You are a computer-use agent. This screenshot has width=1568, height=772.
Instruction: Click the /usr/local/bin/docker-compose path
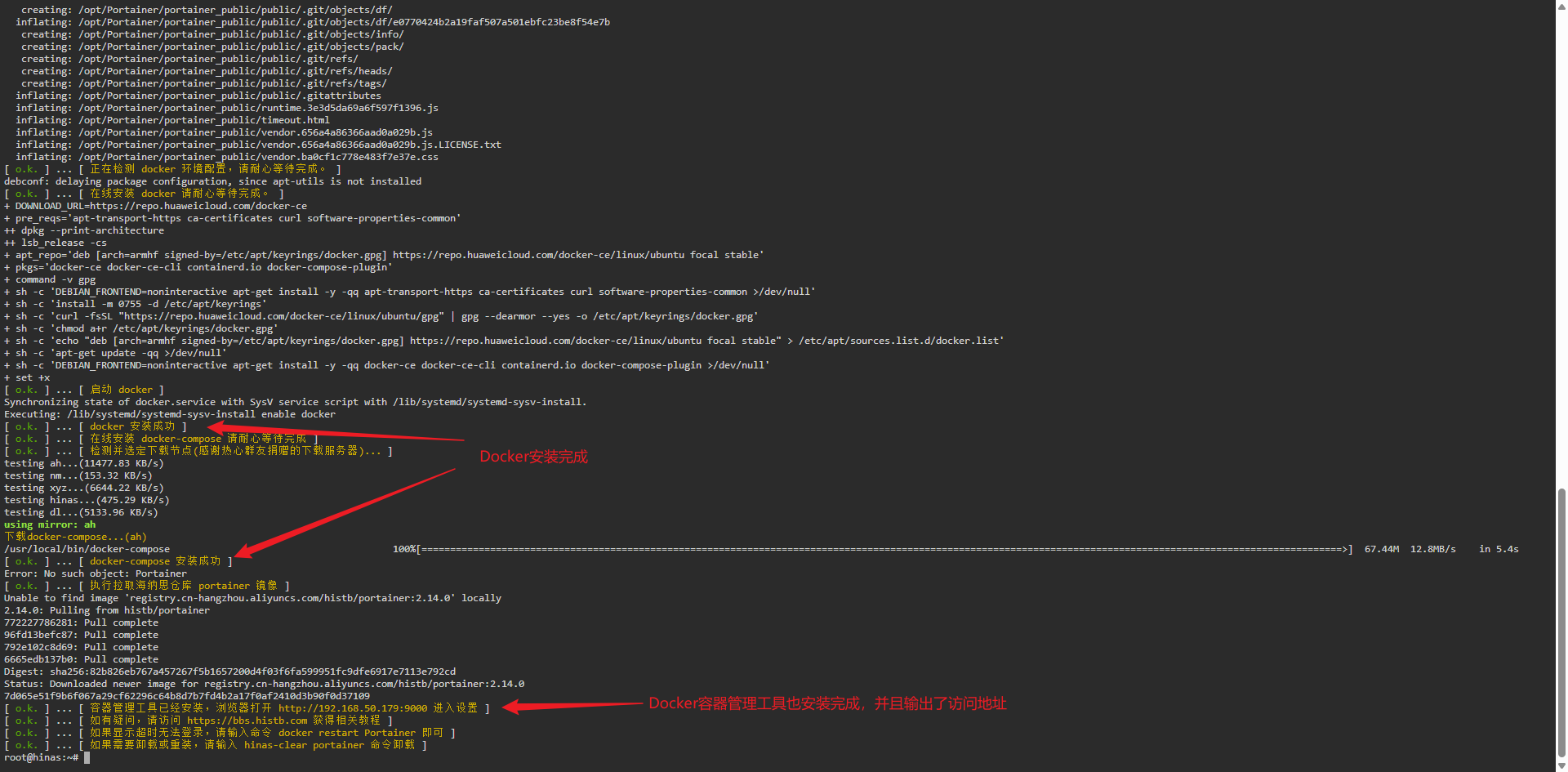tap(87, 549)
